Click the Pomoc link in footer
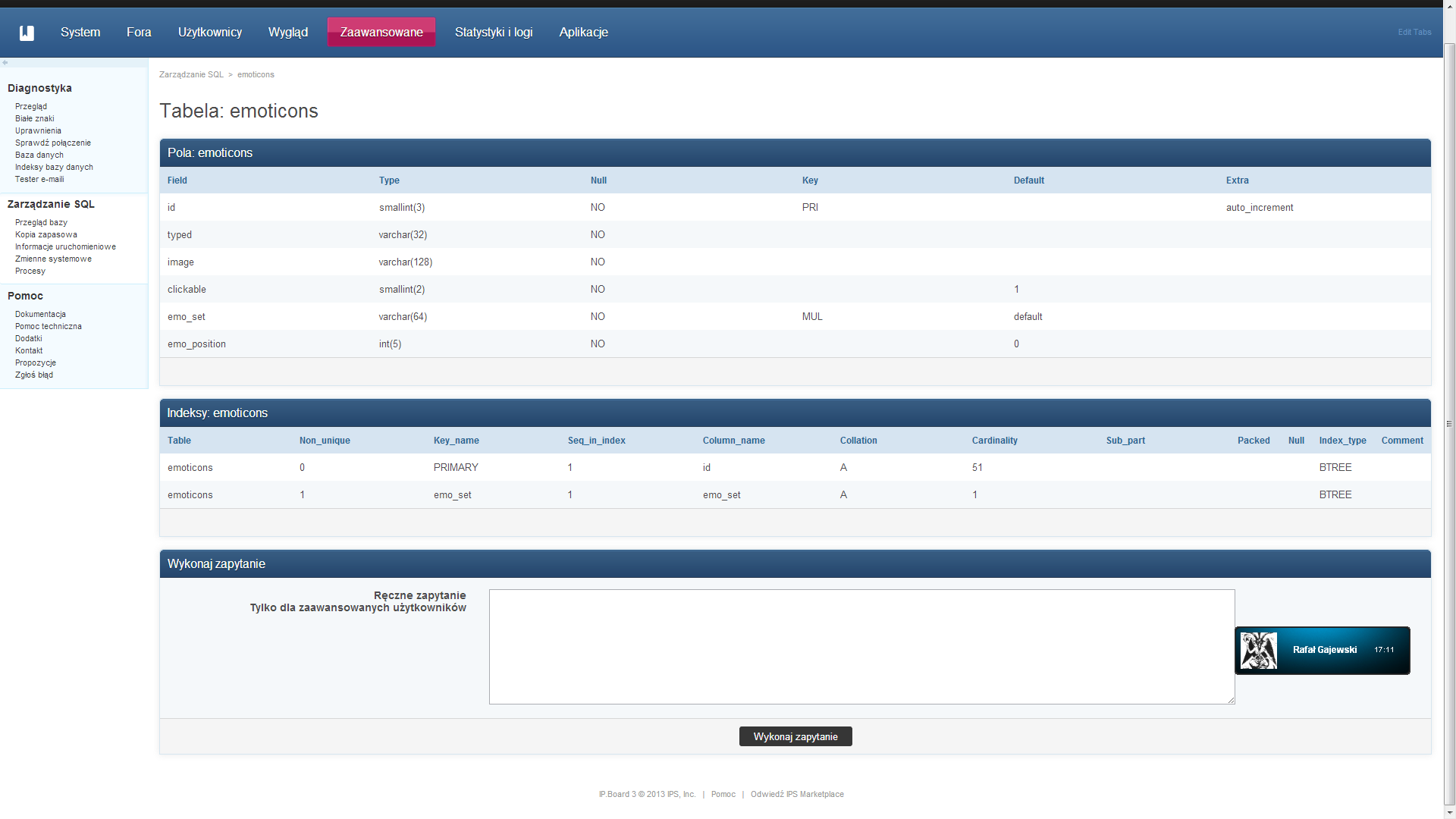The image size is (1456, 819). [723, 795]
